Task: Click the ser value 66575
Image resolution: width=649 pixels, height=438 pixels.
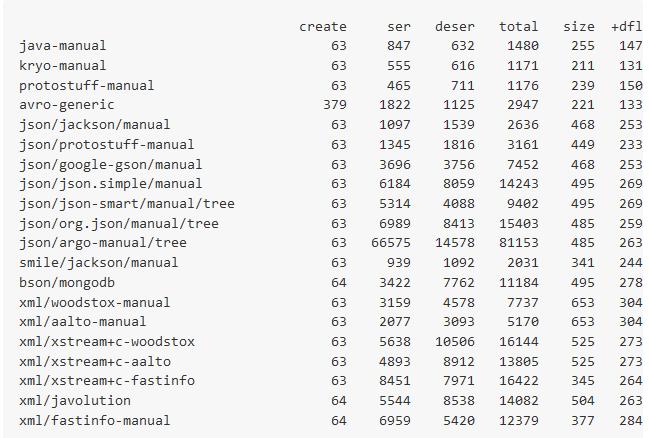Action: [391, 242]
